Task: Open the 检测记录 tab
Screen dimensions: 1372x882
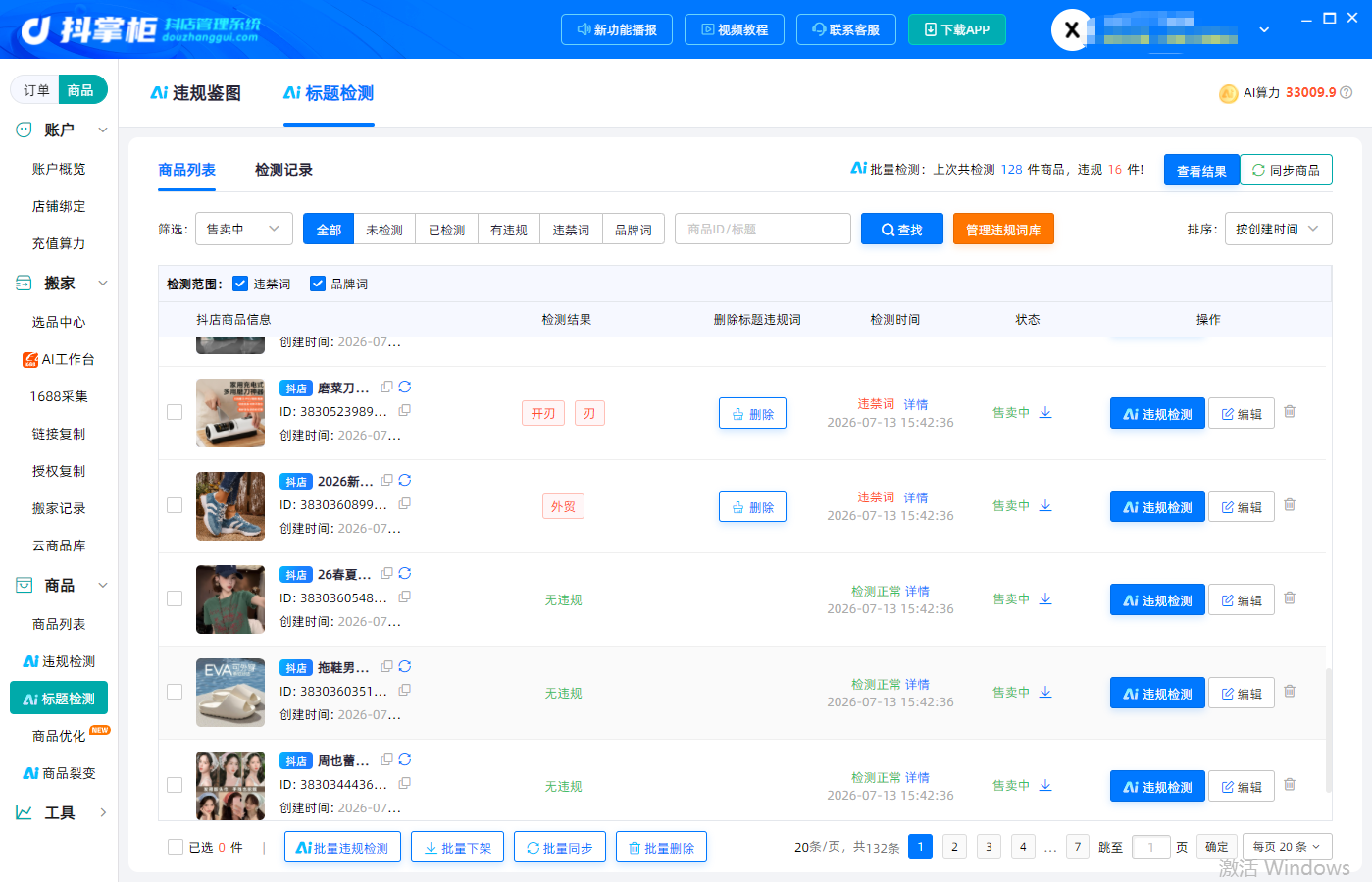Action: pyautogui.click(x=283, y=170)
